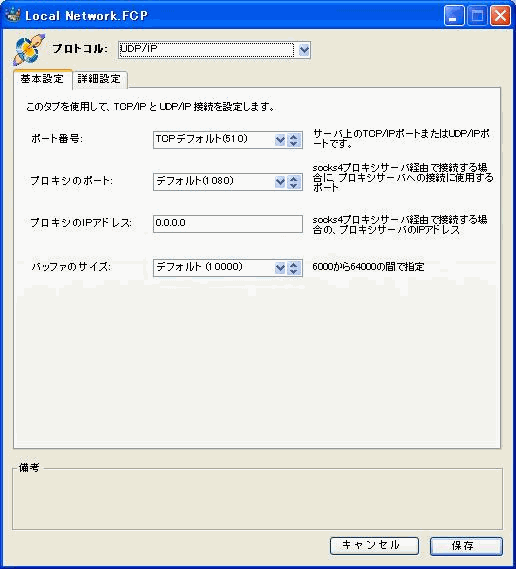
Task: Click the プロキシのIPアドレス field showing 0.0.0.0
Action: (x=228, y=224)
